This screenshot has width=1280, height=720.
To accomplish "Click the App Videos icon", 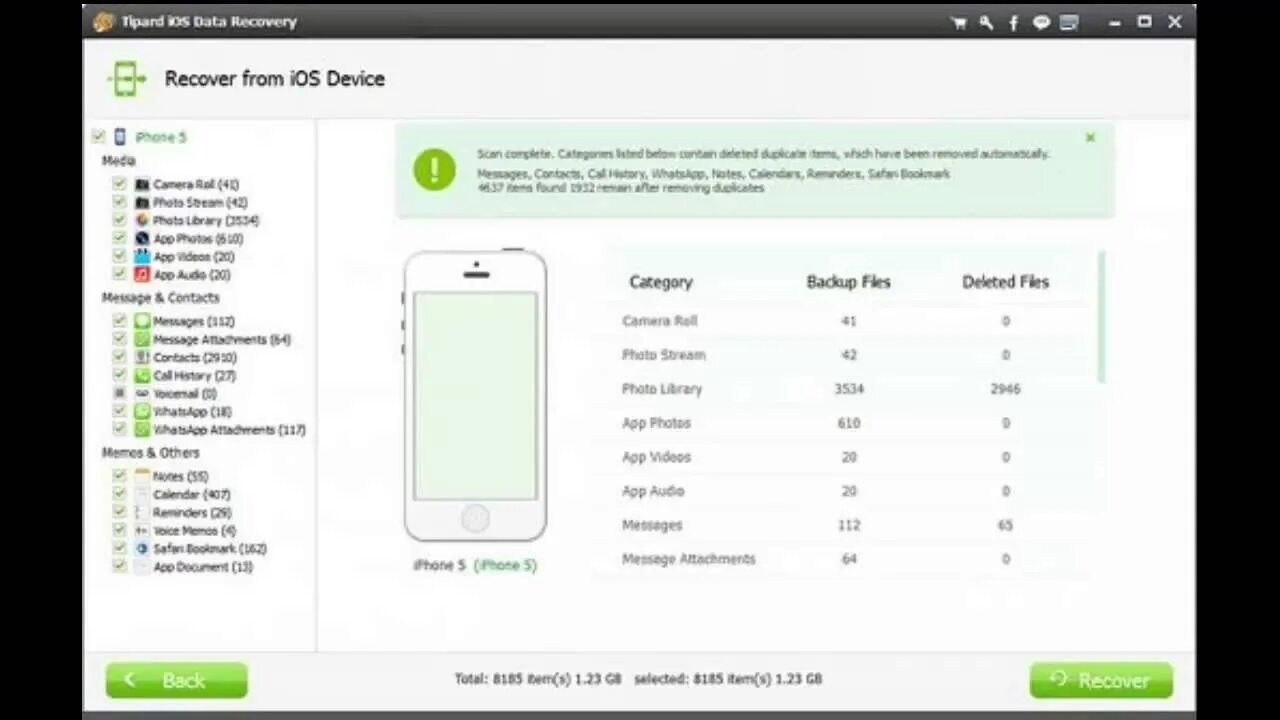I will pyautogui.click(x=143, y=257).
